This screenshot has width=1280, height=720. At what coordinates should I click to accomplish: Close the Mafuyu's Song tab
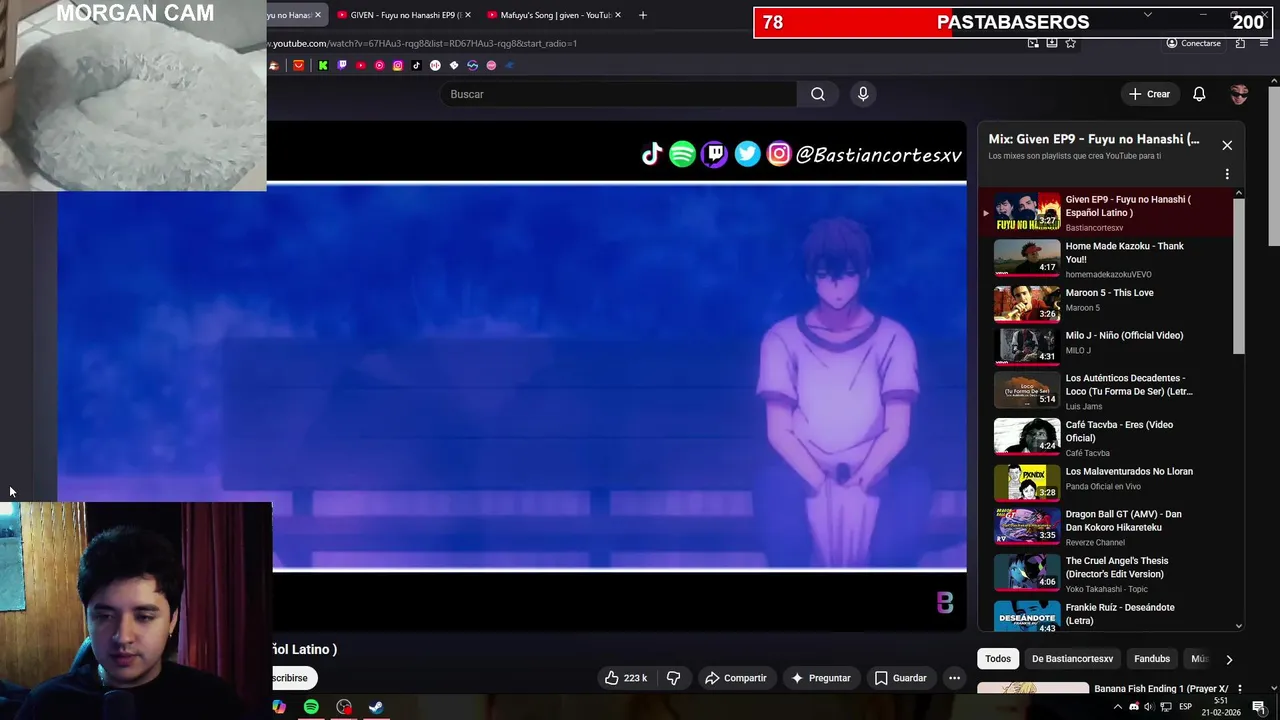tap(618, 15)
